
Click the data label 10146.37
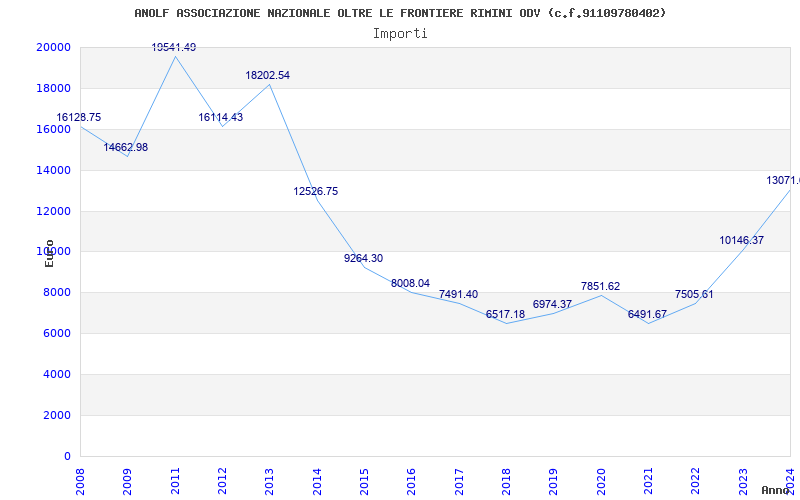[x=741, y=240]
